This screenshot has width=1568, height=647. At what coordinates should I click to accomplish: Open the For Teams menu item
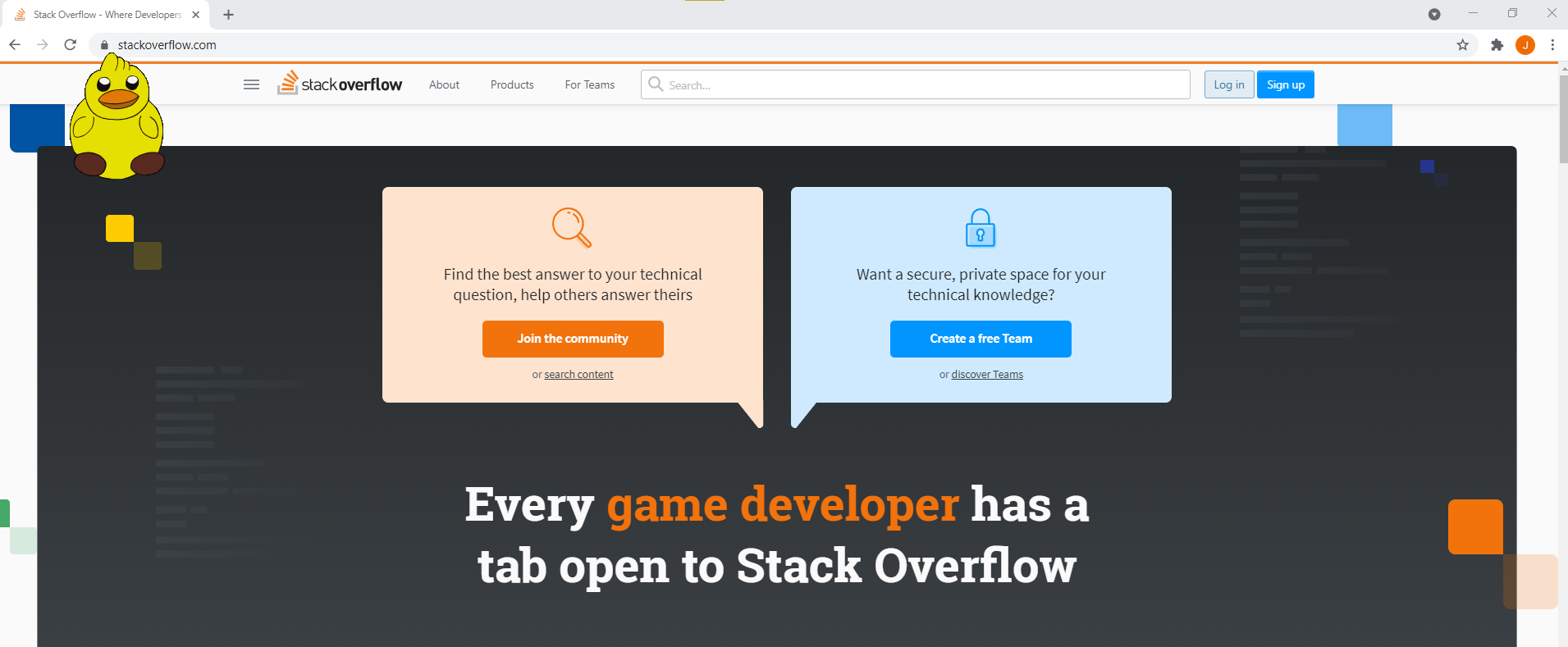coord(589,84)
